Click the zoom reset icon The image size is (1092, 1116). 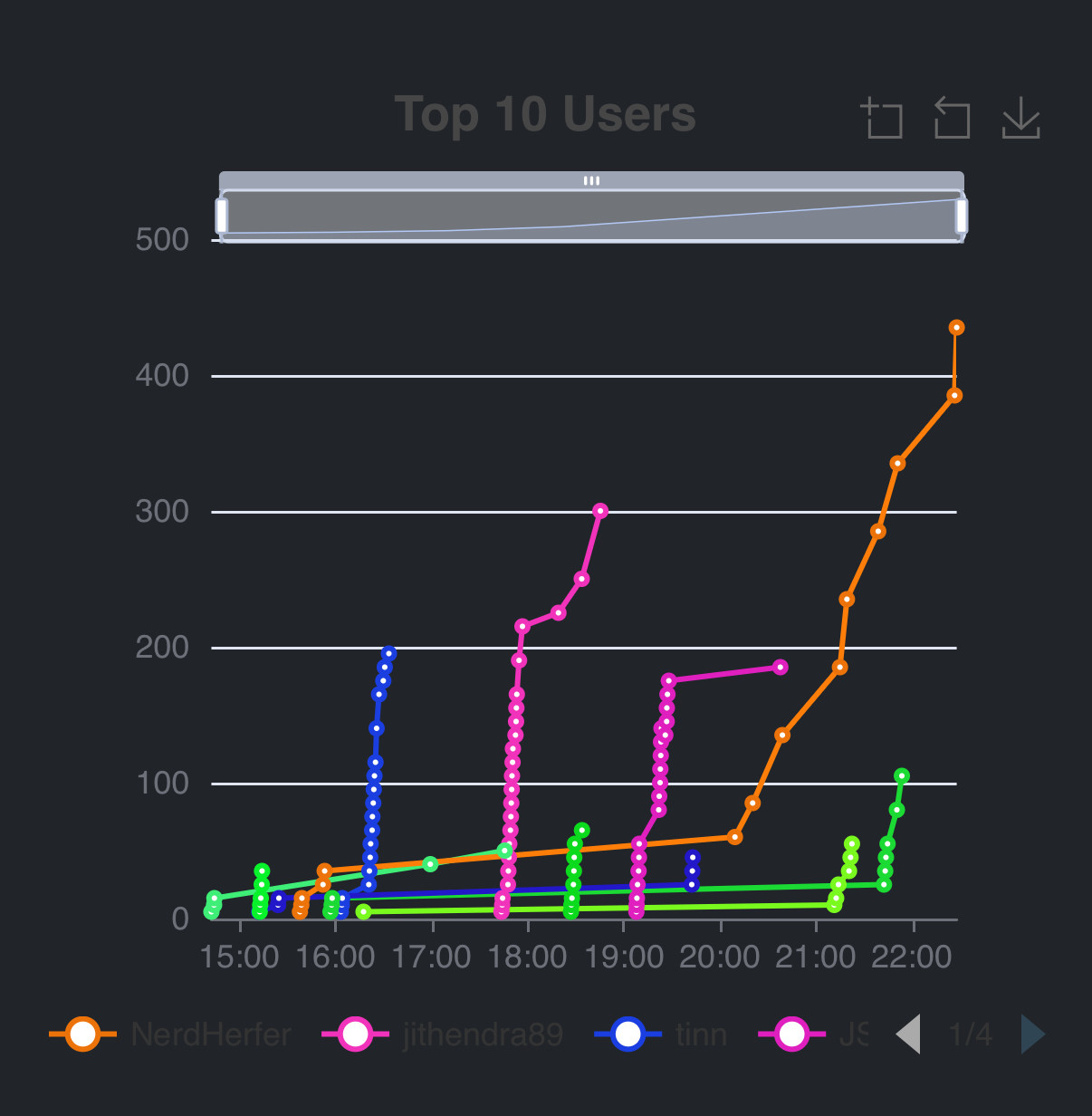coord(952,118)
